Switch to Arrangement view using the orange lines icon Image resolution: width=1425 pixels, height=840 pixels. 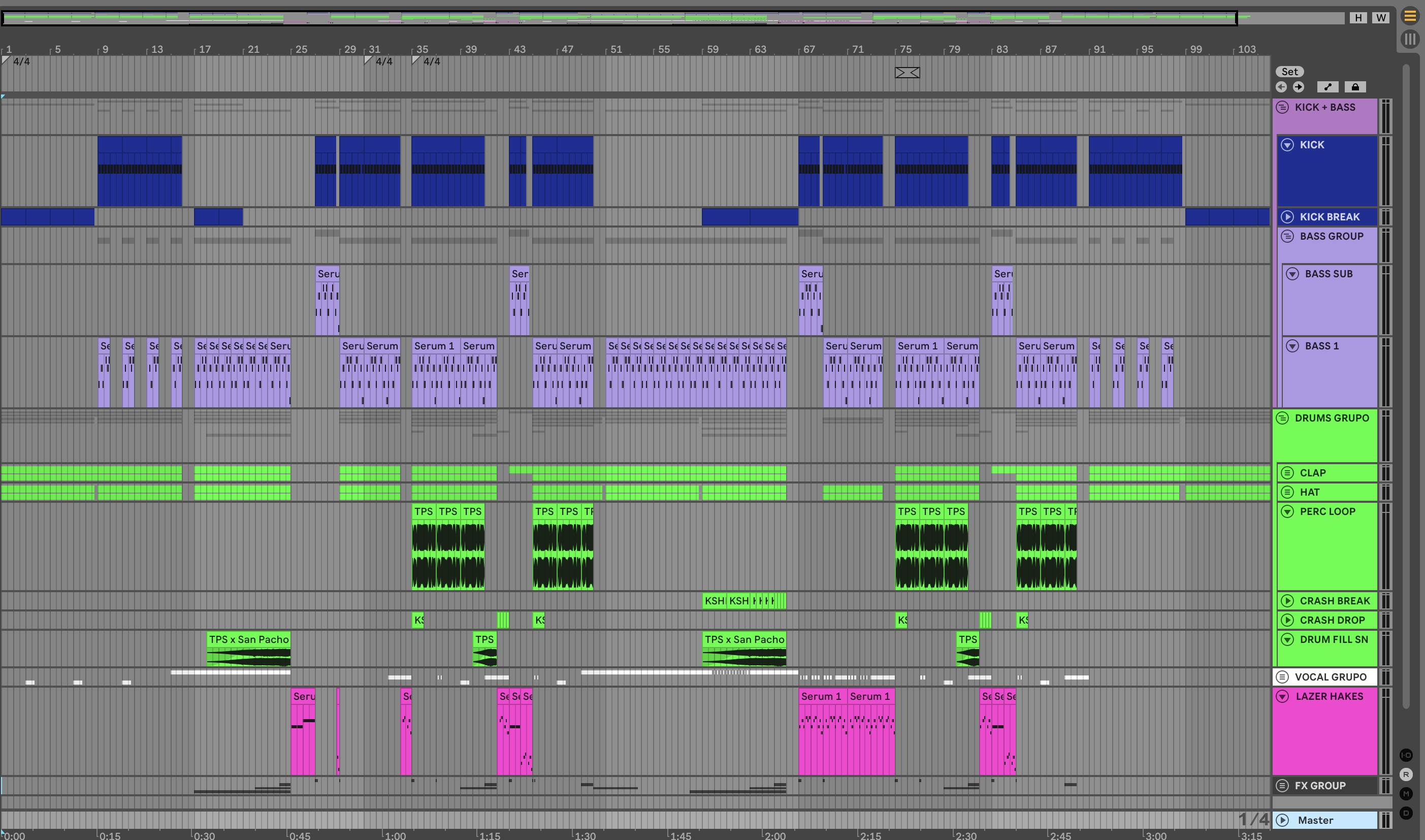pyautogui.click(x=1410, y=16)
